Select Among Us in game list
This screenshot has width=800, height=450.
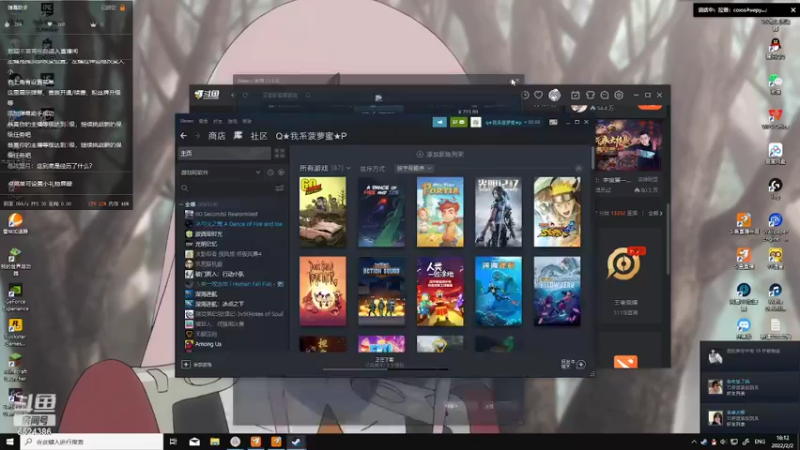[203, 344]
